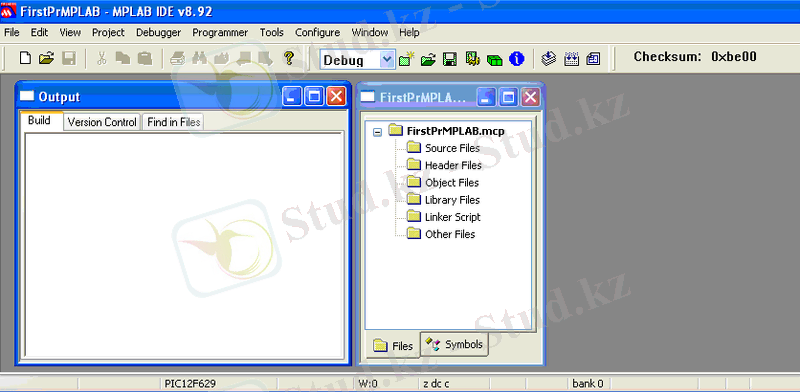Maximize the FirstPrMPLA... project window

(x=508, y=96)
